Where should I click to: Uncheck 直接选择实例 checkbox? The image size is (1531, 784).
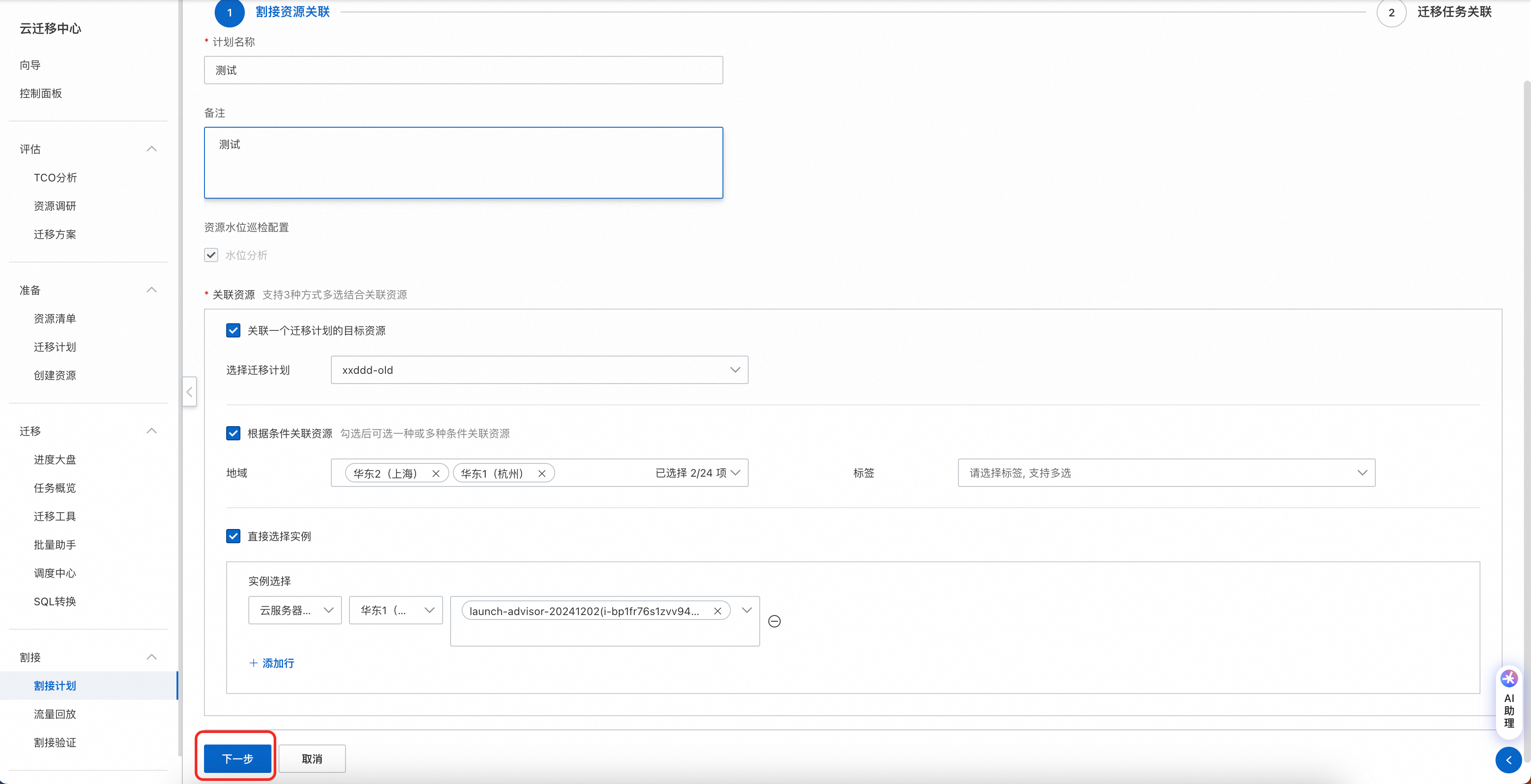(233, 536)
